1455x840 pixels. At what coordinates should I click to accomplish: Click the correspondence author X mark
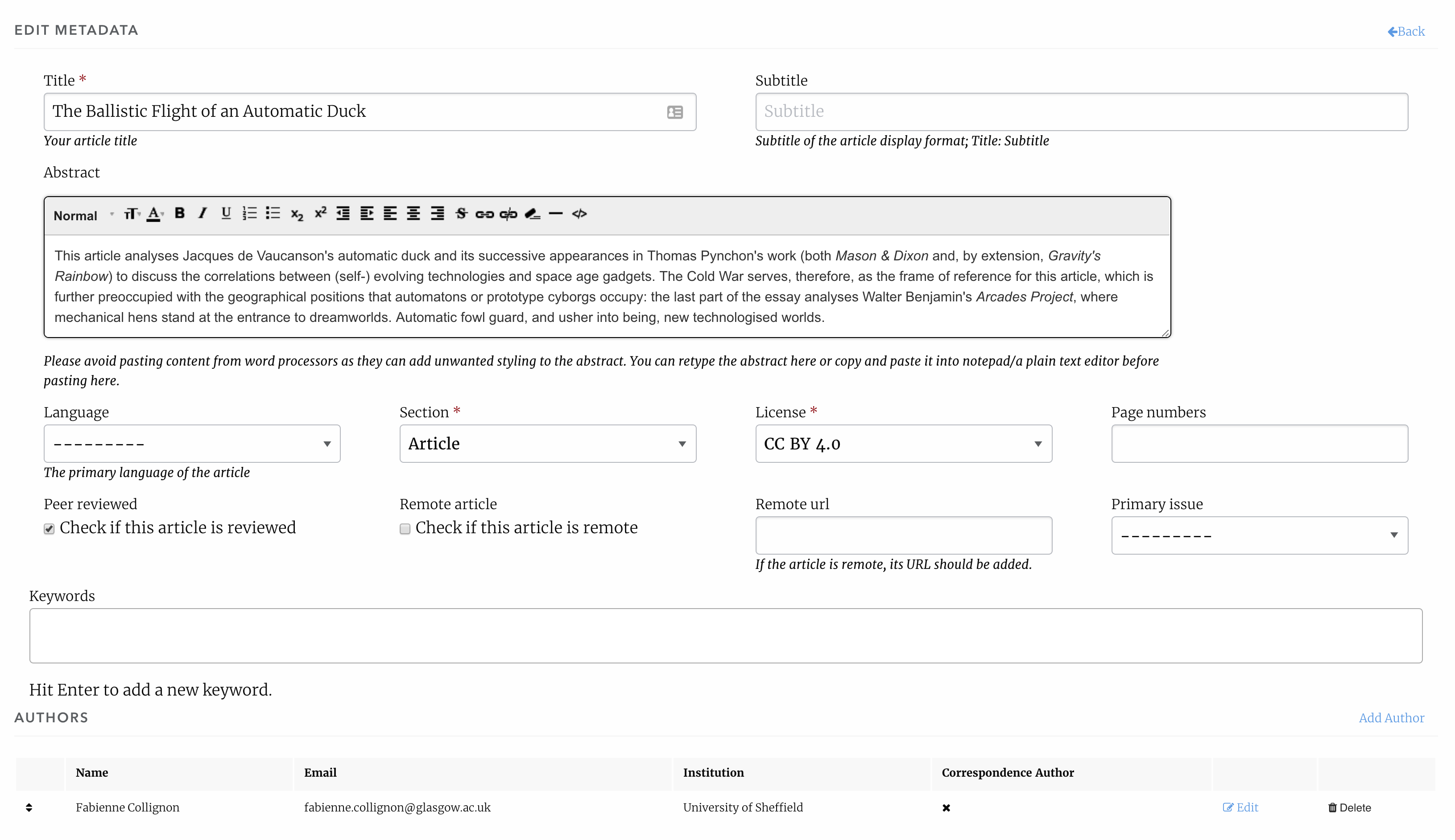pyautogui.click(x=946, y=808)
